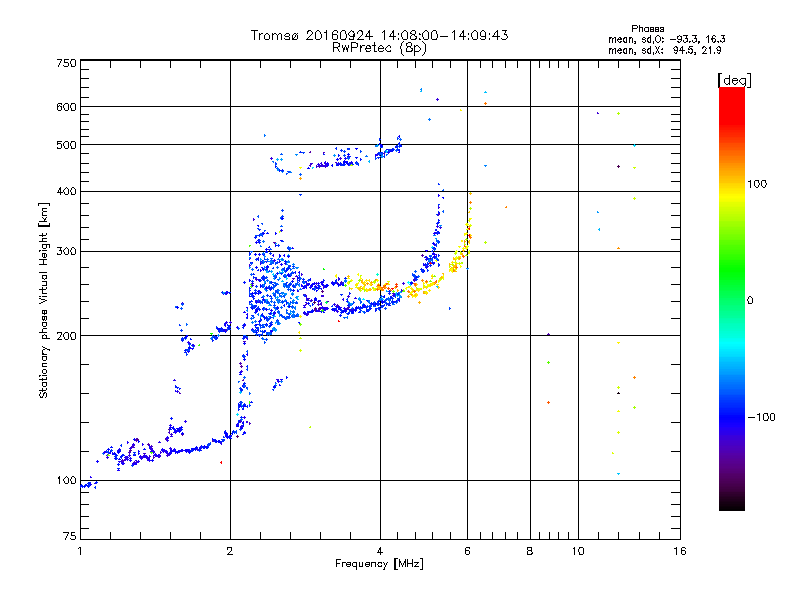Viewport: 800px width, 600px height.
Task: Click the y-axis tick label '75'
Action: click(70, 536)
